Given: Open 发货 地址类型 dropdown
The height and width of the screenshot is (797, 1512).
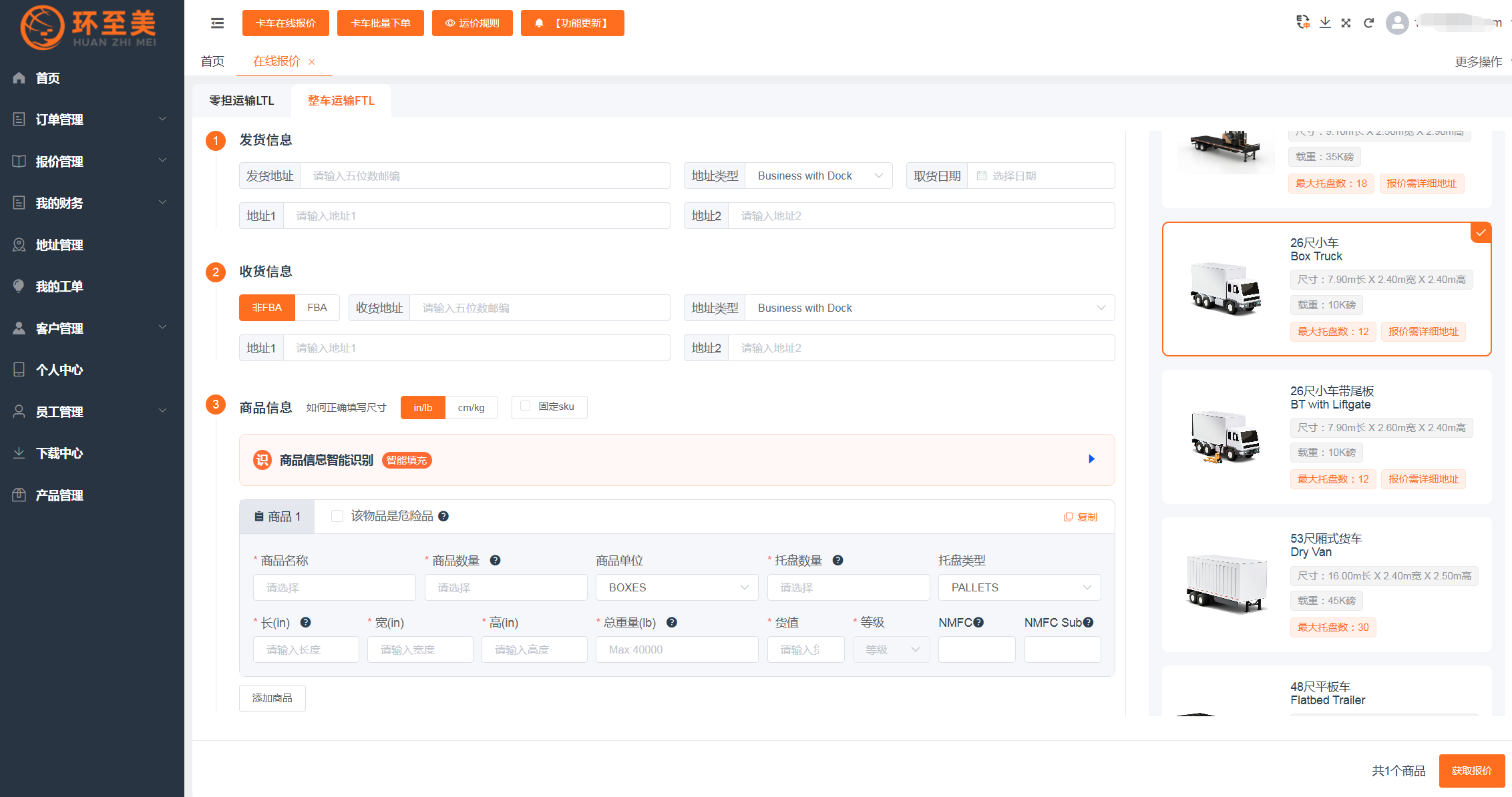Looking at the screenshot, I should pos(819,176).
